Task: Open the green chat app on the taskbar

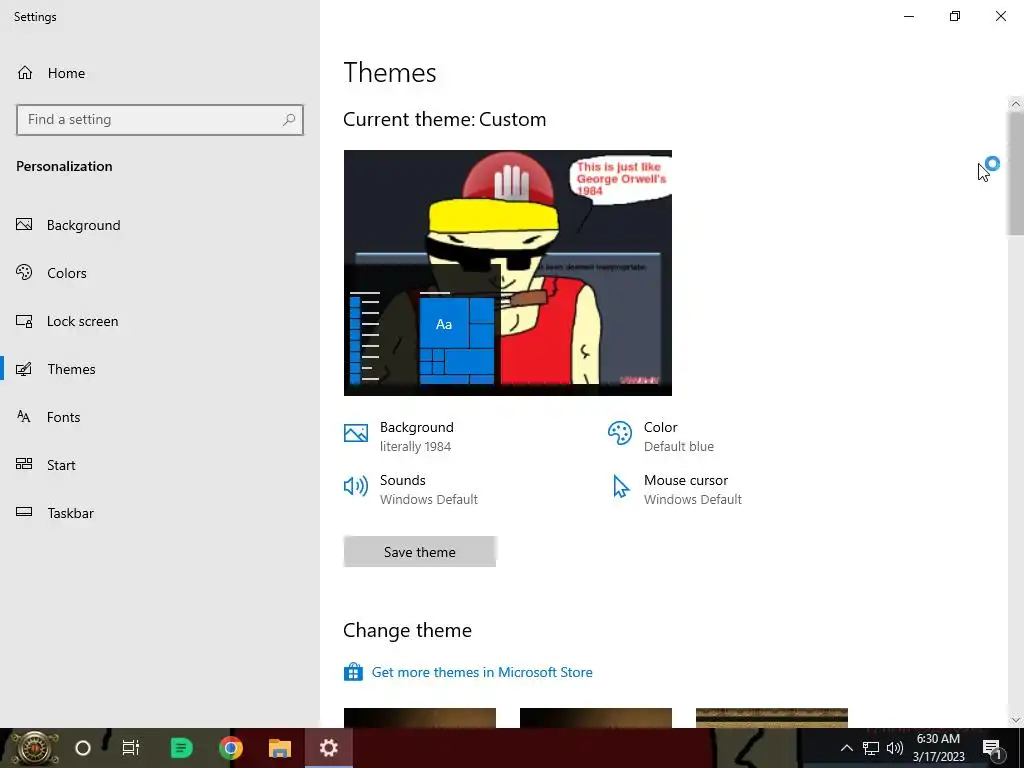Action: pos(181,748)
